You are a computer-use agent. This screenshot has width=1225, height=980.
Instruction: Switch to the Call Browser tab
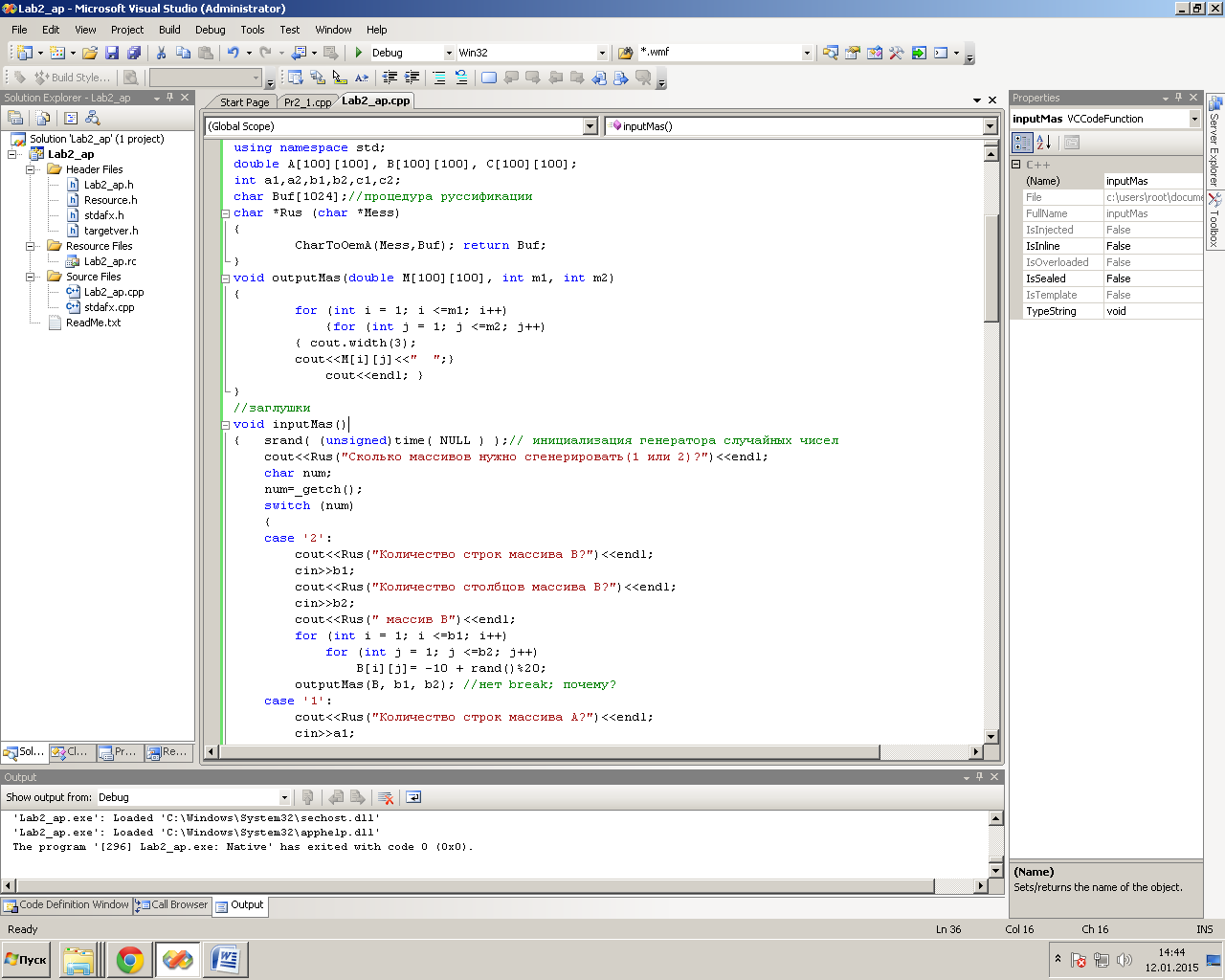(171, 904)
